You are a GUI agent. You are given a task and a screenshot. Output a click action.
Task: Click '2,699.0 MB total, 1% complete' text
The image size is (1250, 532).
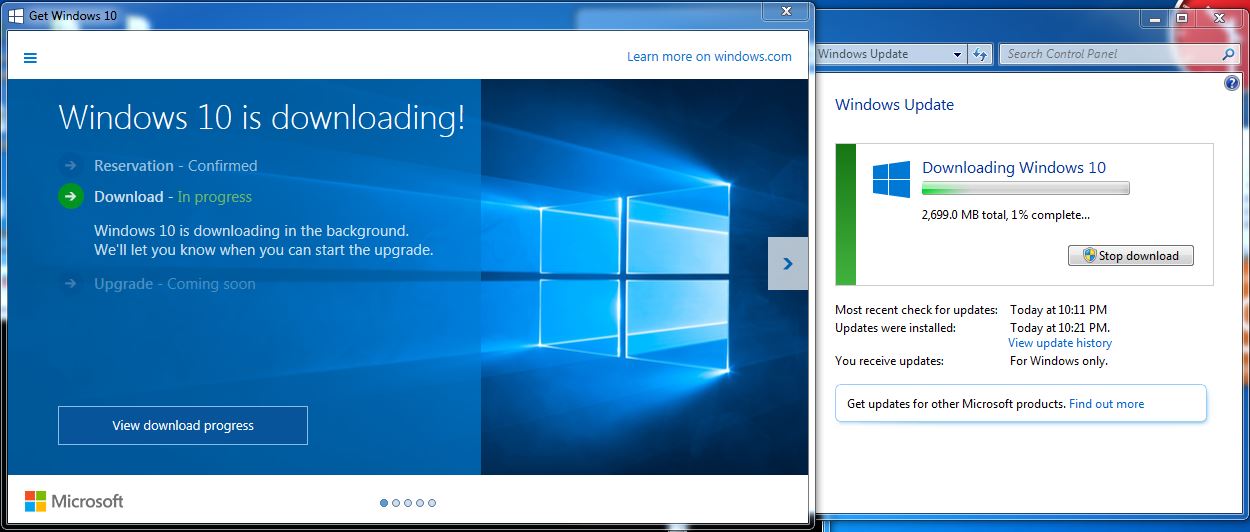point(1006,214)
